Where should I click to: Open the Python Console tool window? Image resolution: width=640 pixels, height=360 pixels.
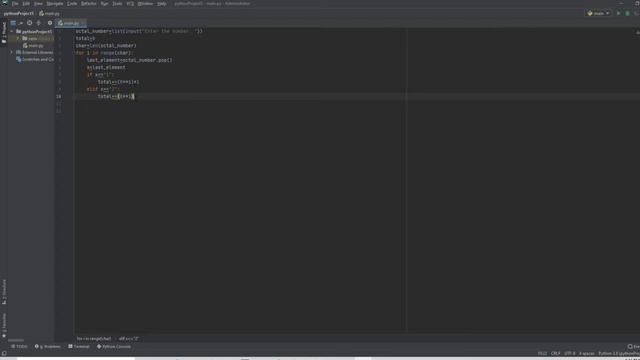pos(114,347)
